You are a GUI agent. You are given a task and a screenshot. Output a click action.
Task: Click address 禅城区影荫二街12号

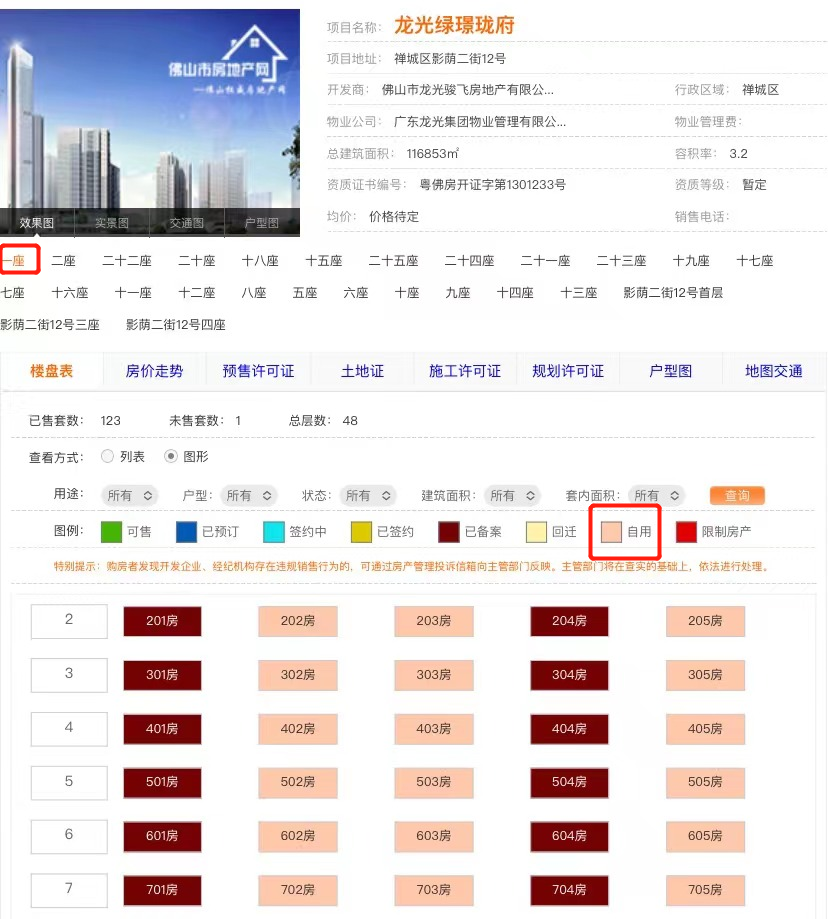click(450, 59)
